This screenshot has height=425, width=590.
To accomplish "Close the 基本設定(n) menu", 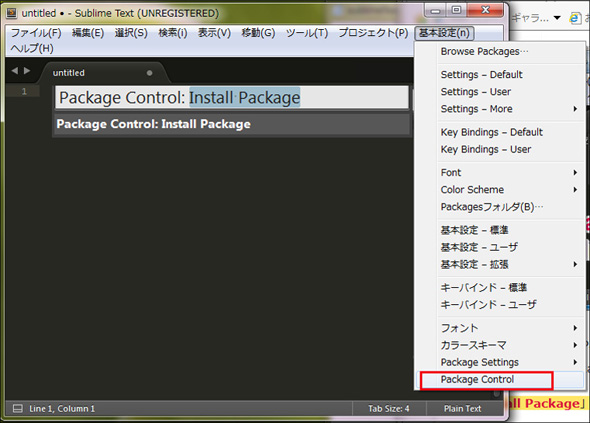I will 444,33.
